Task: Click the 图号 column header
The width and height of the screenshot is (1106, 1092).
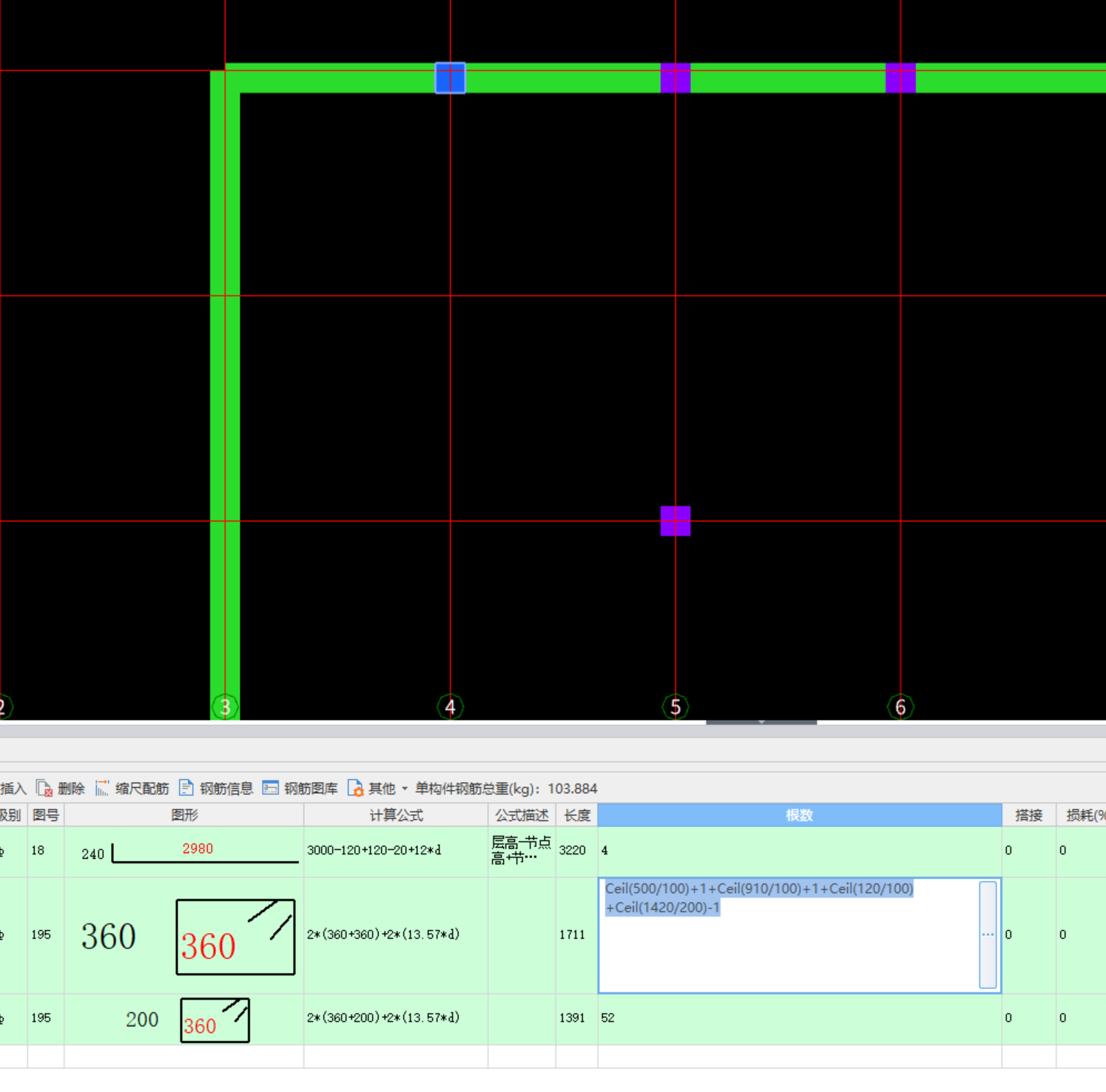Action: (46, 815)
